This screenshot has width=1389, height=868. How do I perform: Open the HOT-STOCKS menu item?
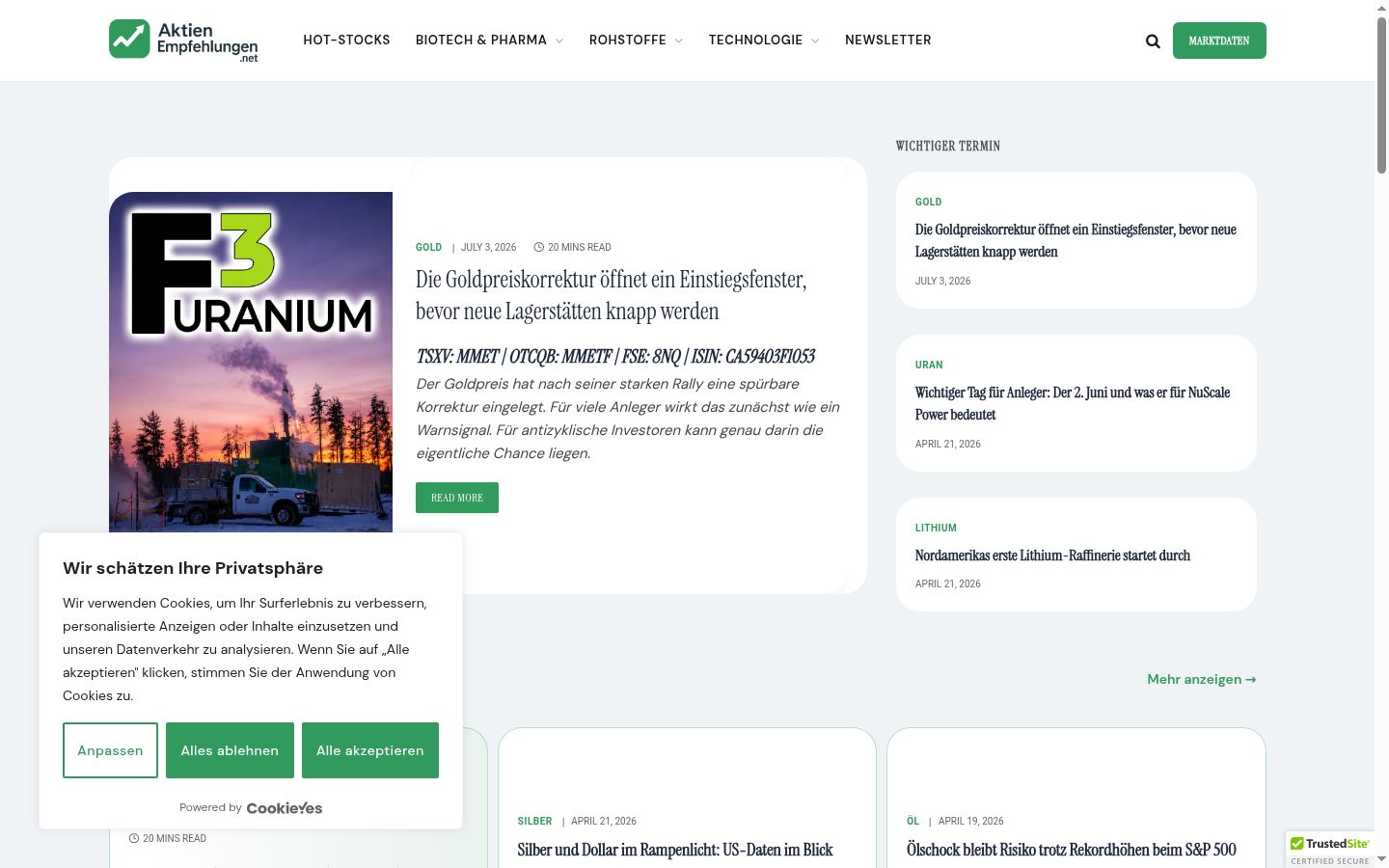[346, 40]
